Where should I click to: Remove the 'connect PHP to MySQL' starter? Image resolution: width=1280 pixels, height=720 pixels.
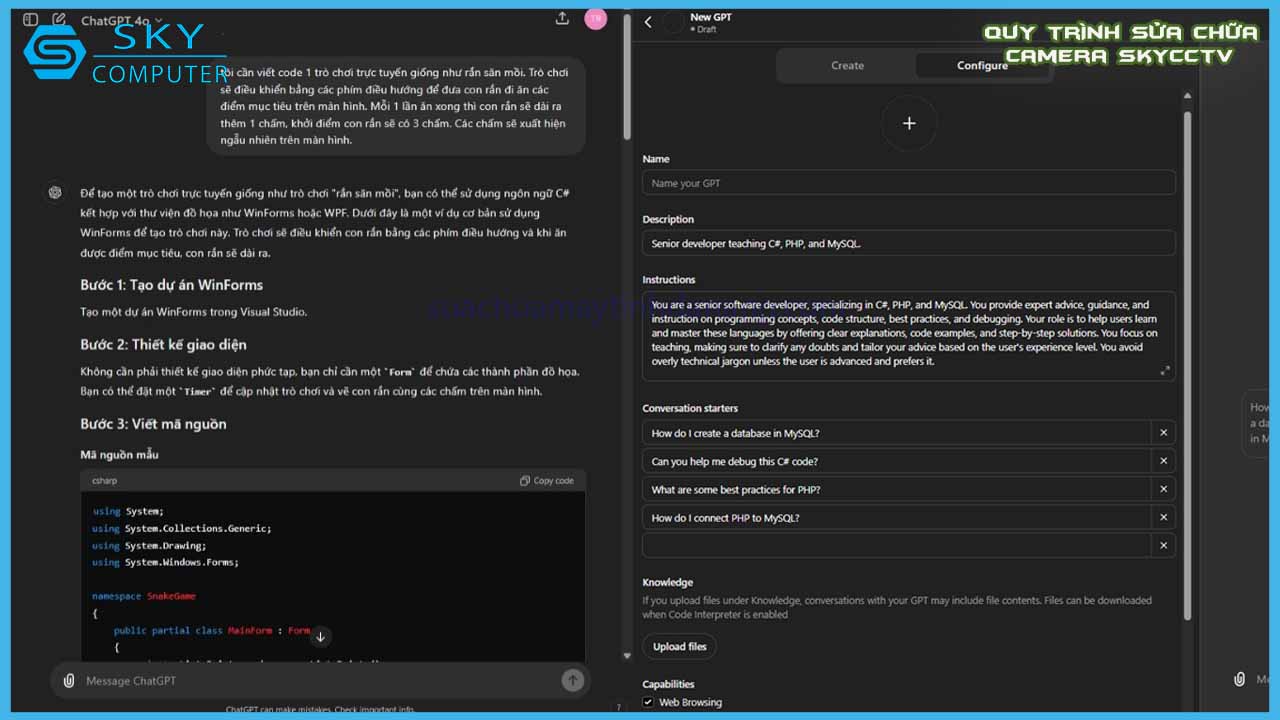click(x=1164, y=517)
